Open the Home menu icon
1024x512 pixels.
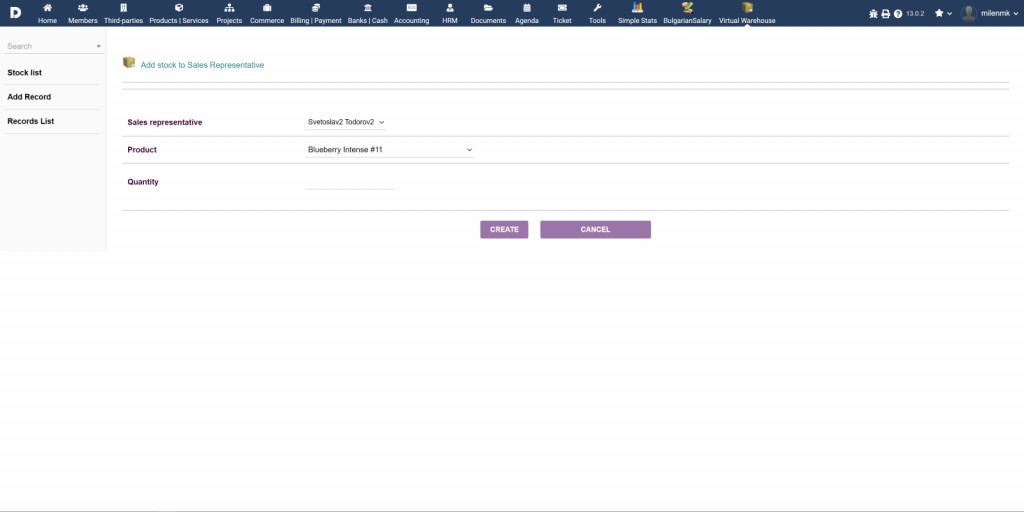pos(47,8)
